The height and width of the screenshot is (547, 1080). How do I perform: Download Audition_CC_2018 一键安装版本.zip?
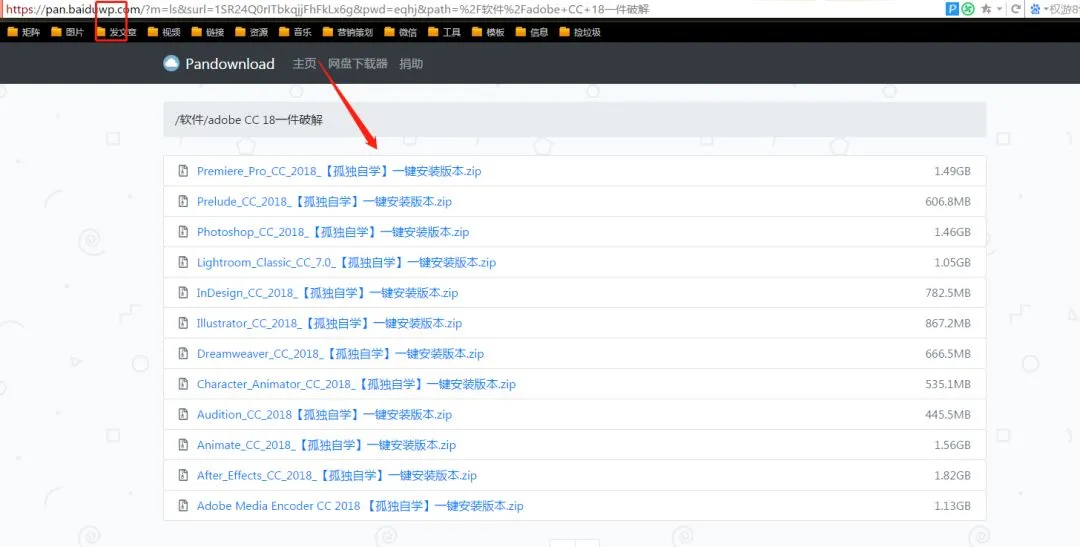click(x=324, y=414)
